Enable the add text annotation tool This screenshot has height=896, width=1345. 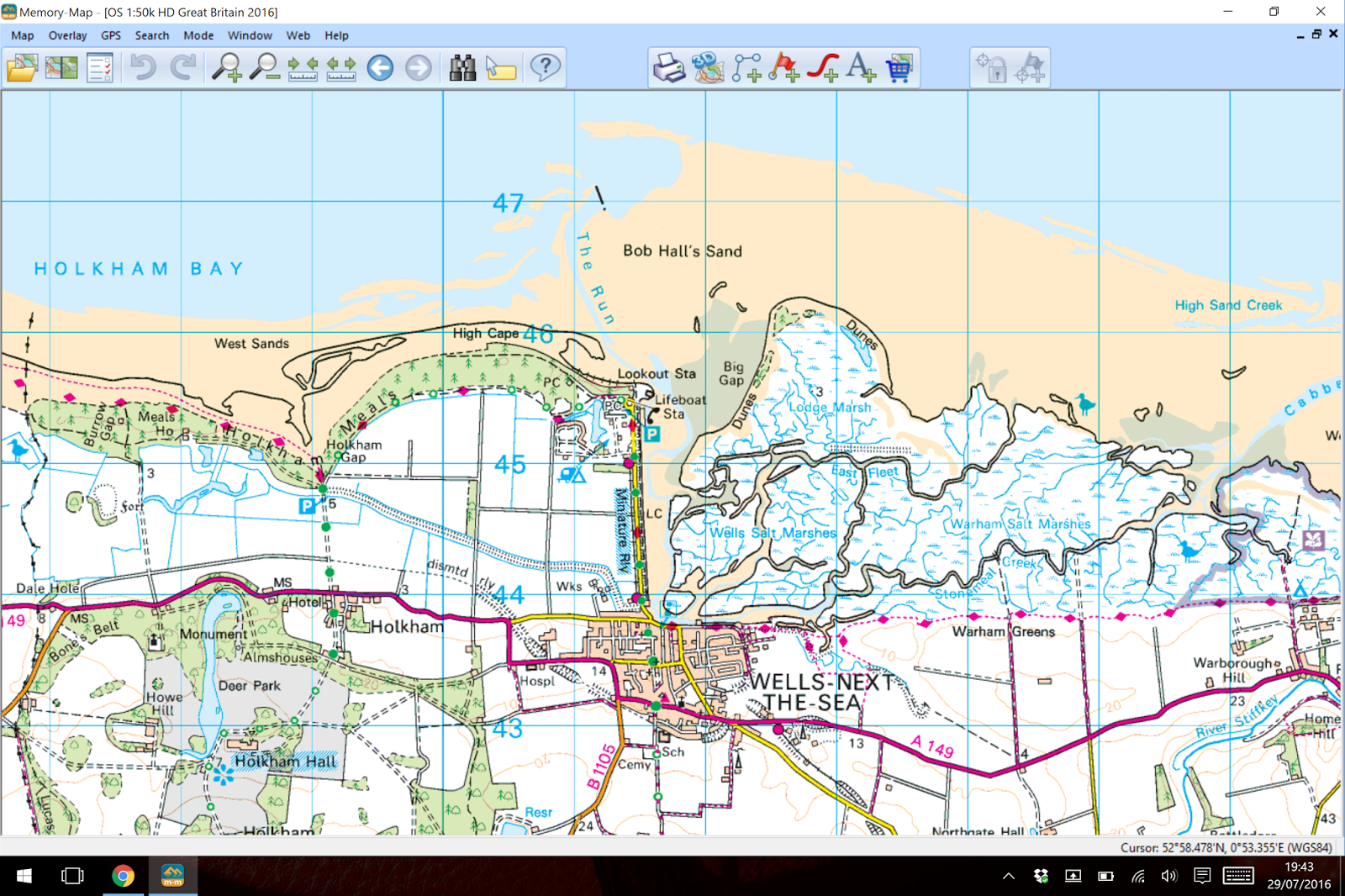[x=860, y=67]
